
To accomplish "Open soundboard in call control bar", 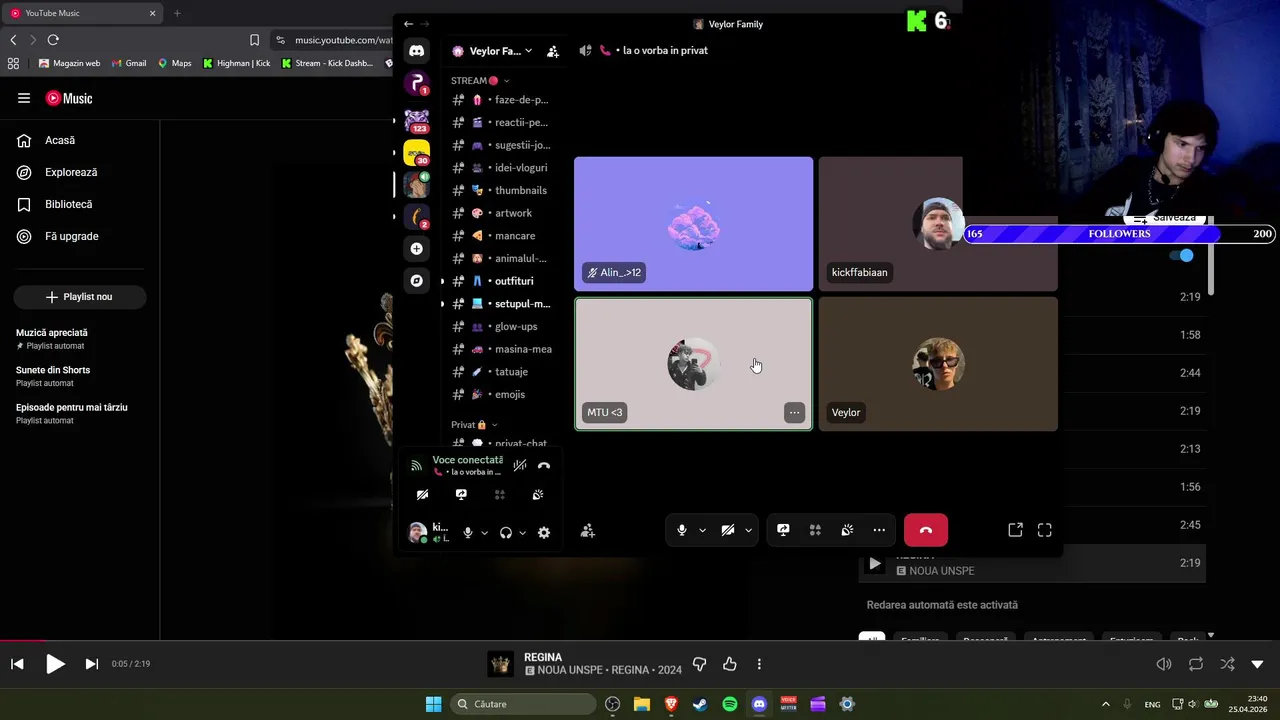I will coord(847,530).
